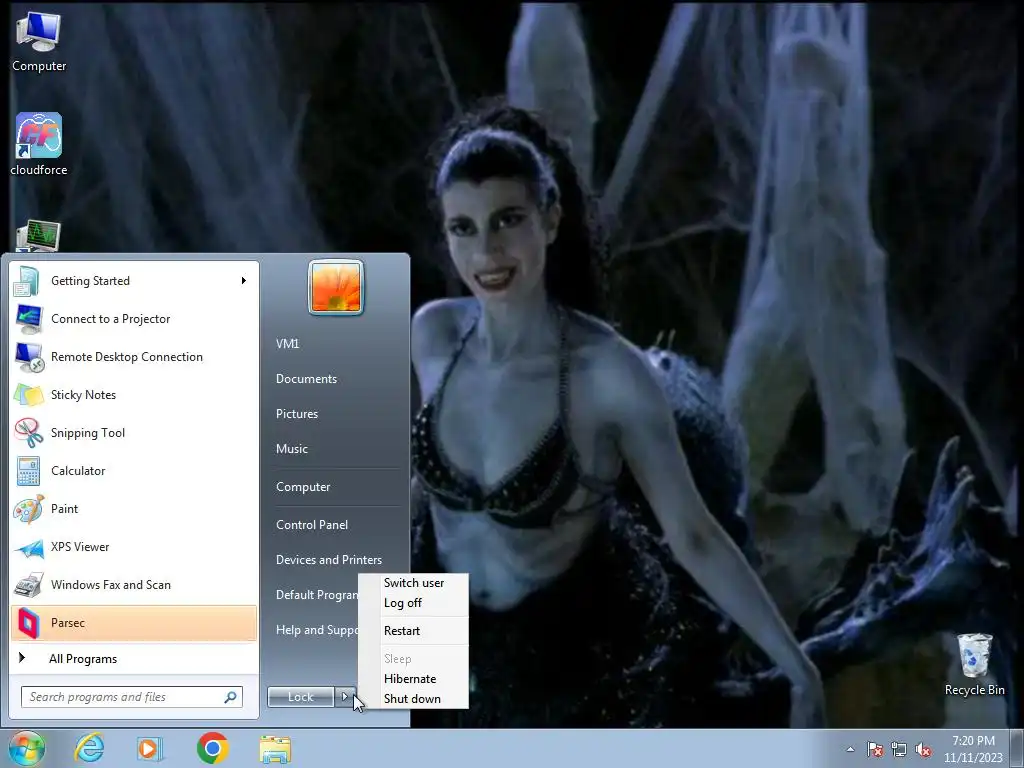Click the Paint palette icon

28,509
